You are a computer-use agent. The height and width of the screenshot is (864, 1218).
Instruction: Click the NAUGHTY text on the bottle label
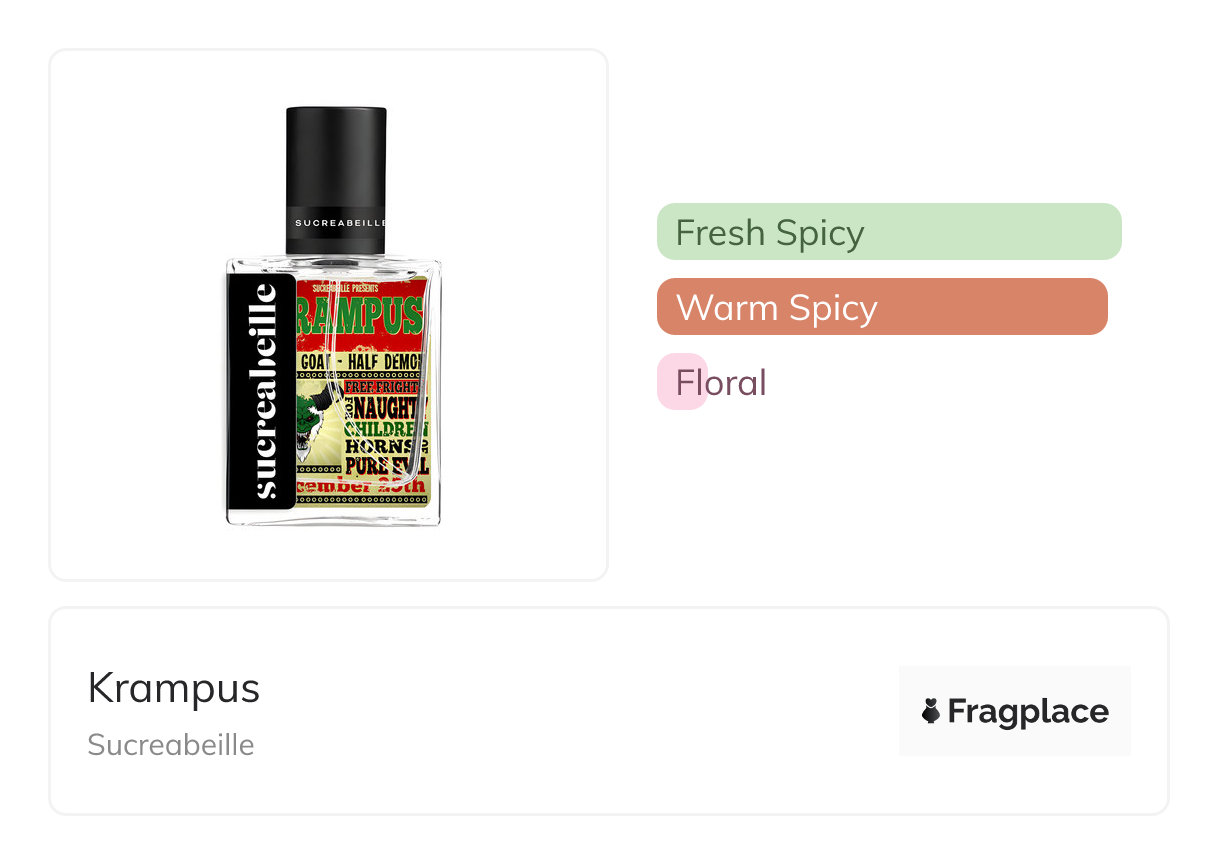tap(386, 410)
